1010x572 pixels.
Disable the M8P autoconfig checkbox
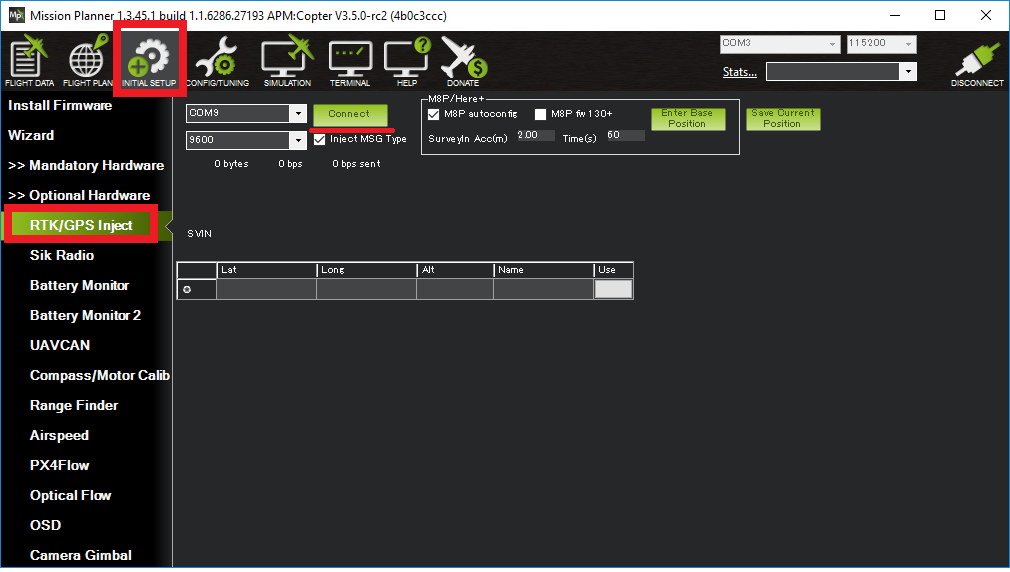tap(434, 114)
